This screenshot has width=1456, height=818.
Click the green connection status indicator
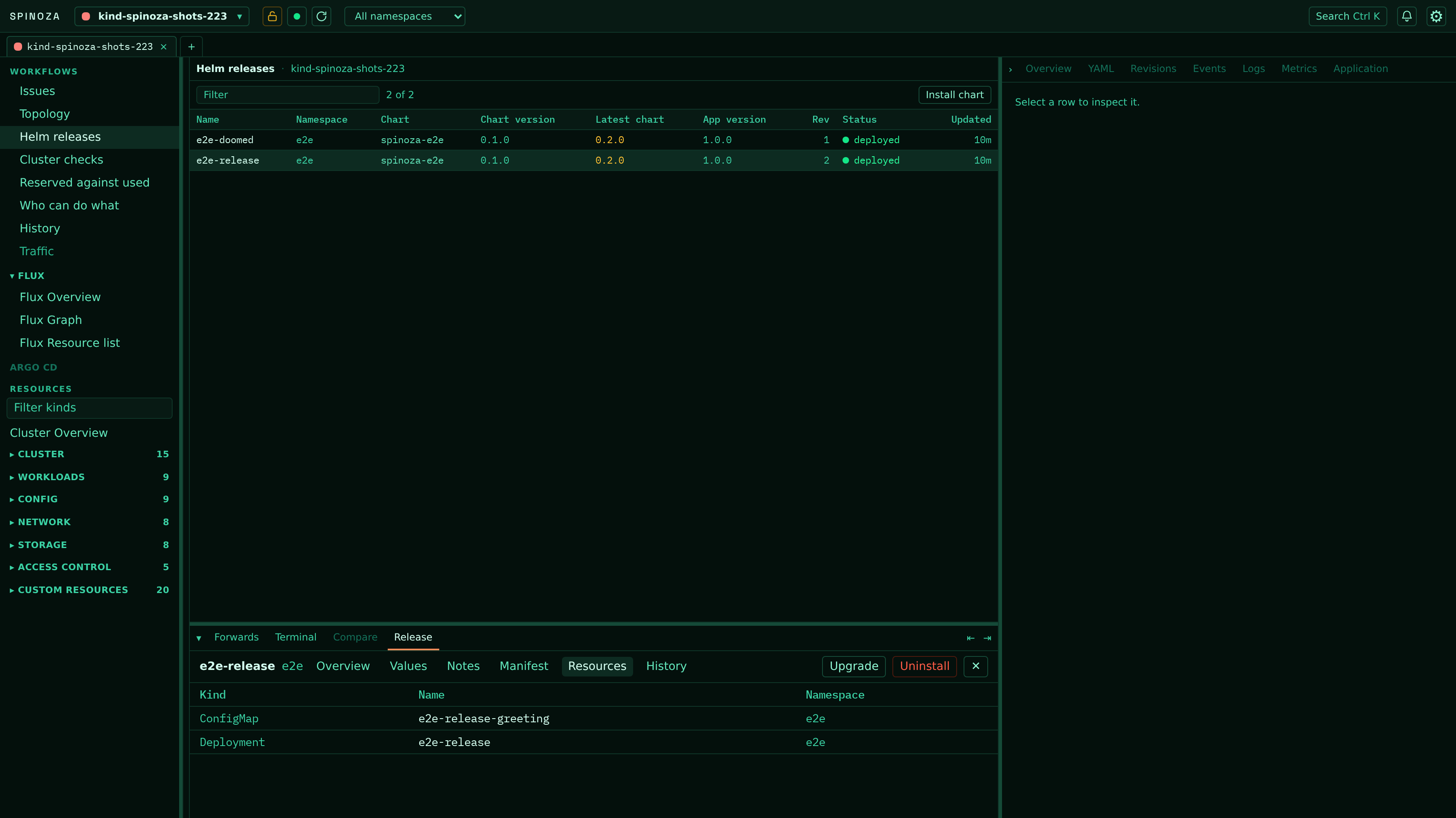pyautogui.click(x=297, y=16)
